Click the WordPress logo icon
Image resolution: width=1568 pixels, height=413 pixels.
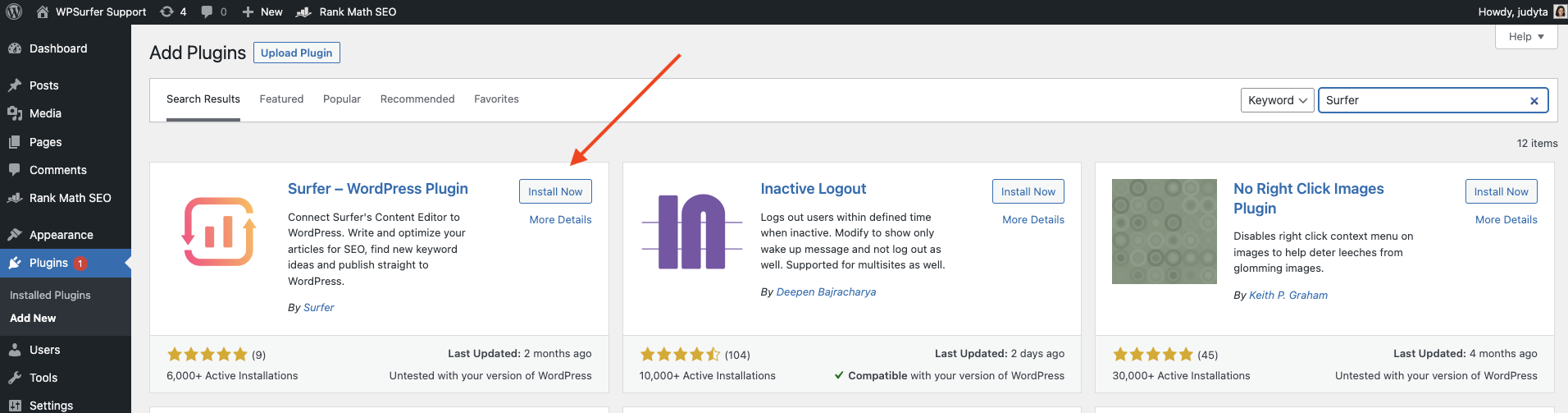click(14, 11)
